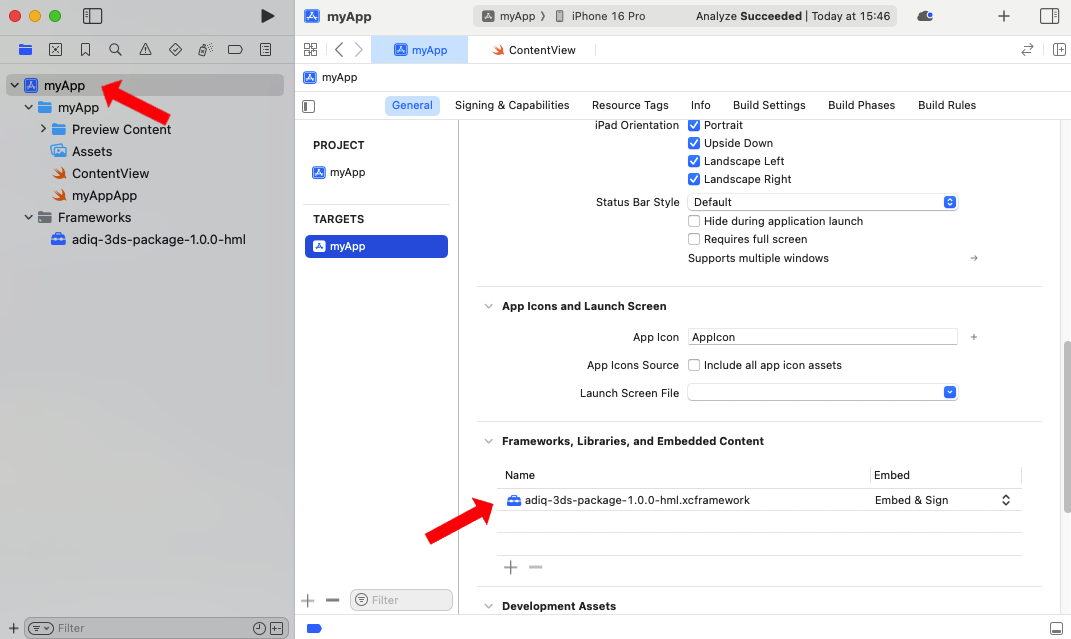The image size is (1071, 639).
Task: Switch to Resource Tags tab
Action: 630,105
